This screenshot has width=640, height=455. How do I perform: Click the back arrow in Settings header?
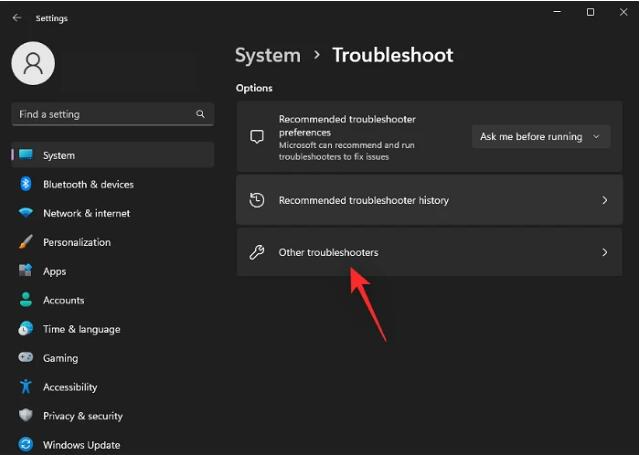pos(17,18)
